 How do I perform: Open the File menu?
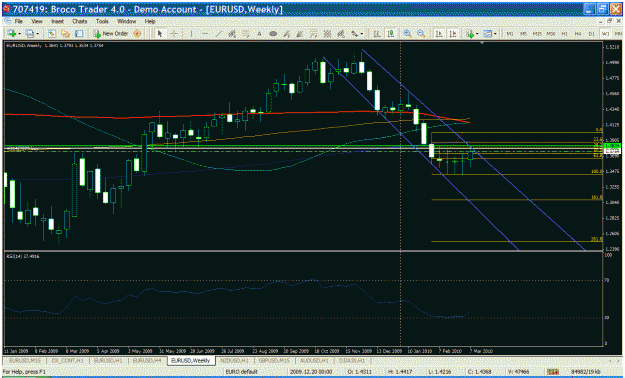19,21
